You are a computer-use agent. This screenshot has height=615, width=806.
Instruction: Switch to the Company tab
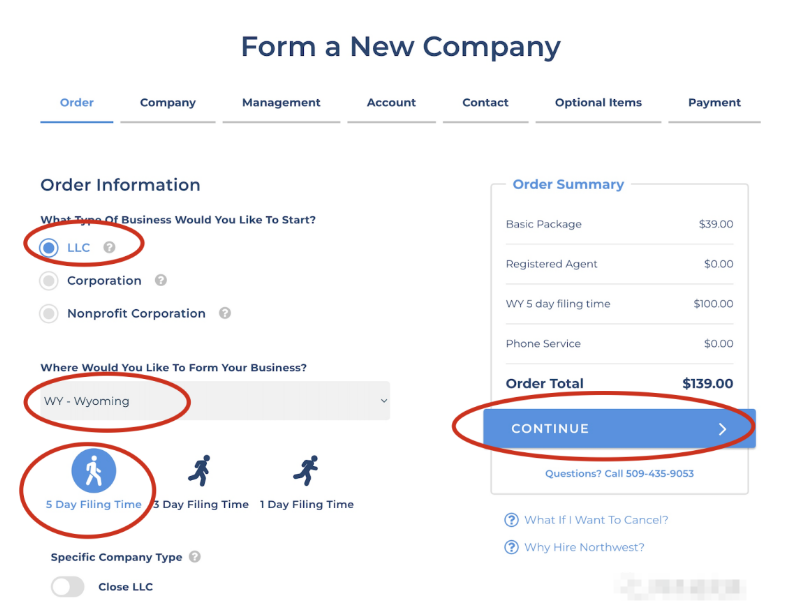(x=168, y=103)
